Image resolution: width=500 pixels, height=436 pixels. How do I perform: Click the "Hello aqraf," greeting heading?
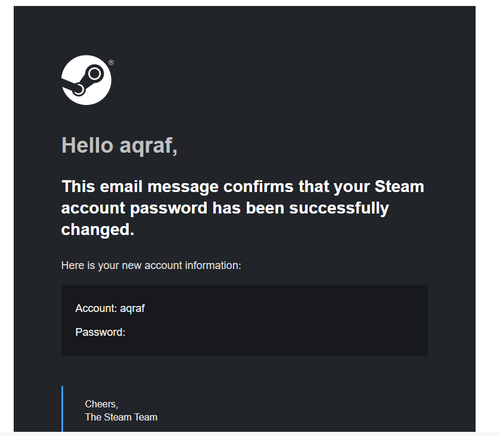point(119,146)
